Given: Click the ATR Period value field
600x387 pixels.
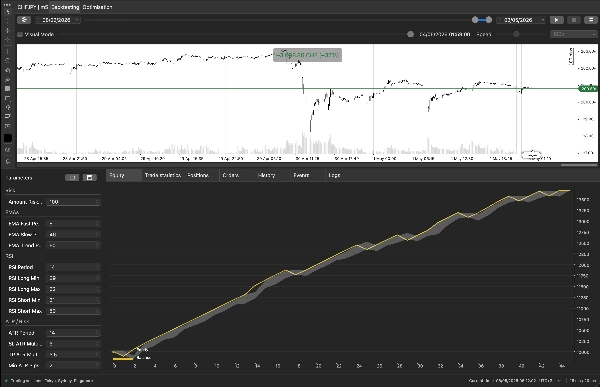Looking at the screenshot, I should 73,333.
